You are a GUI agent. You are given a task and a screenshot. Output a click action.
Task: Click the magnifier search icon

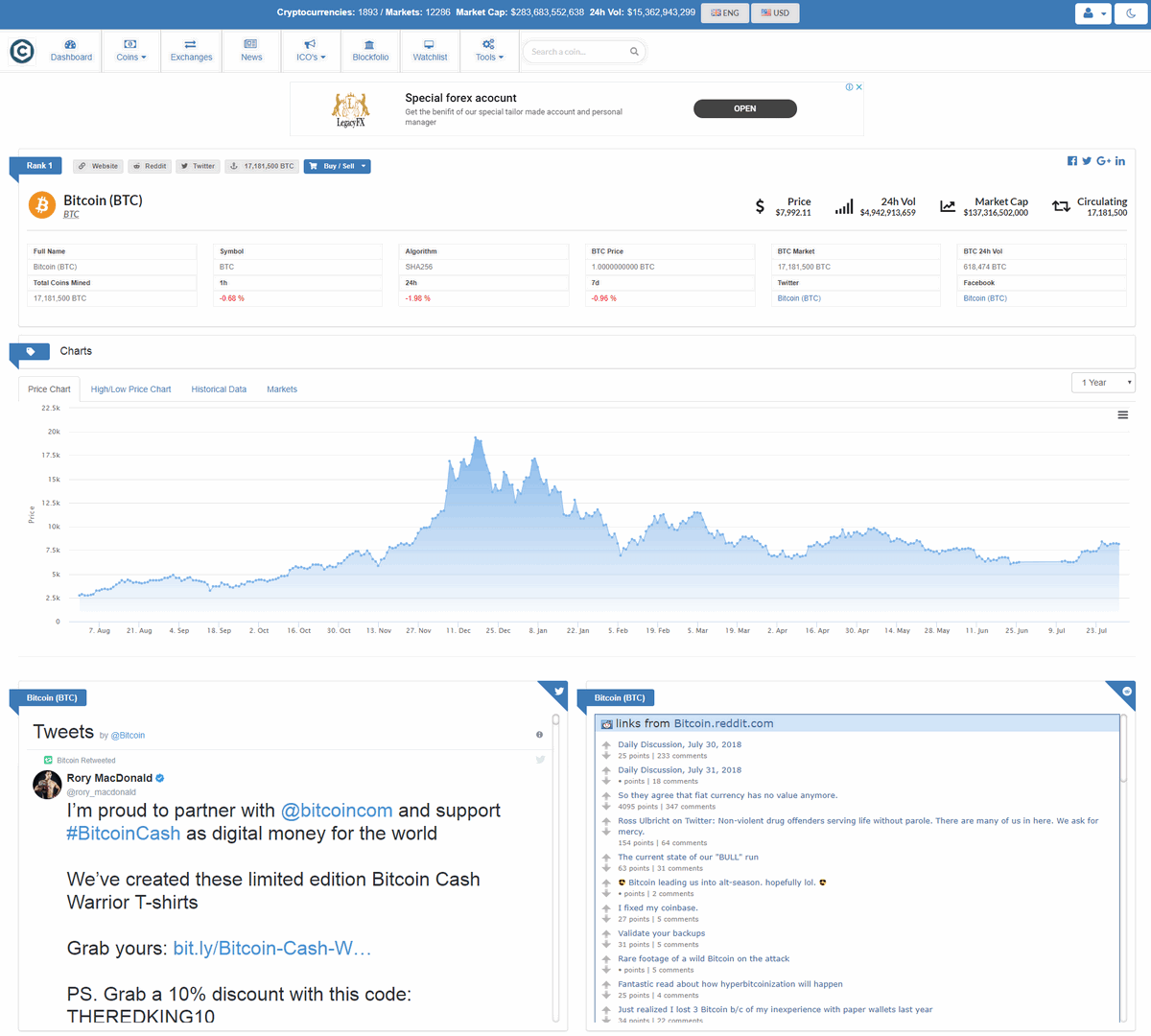click(634, 52)
